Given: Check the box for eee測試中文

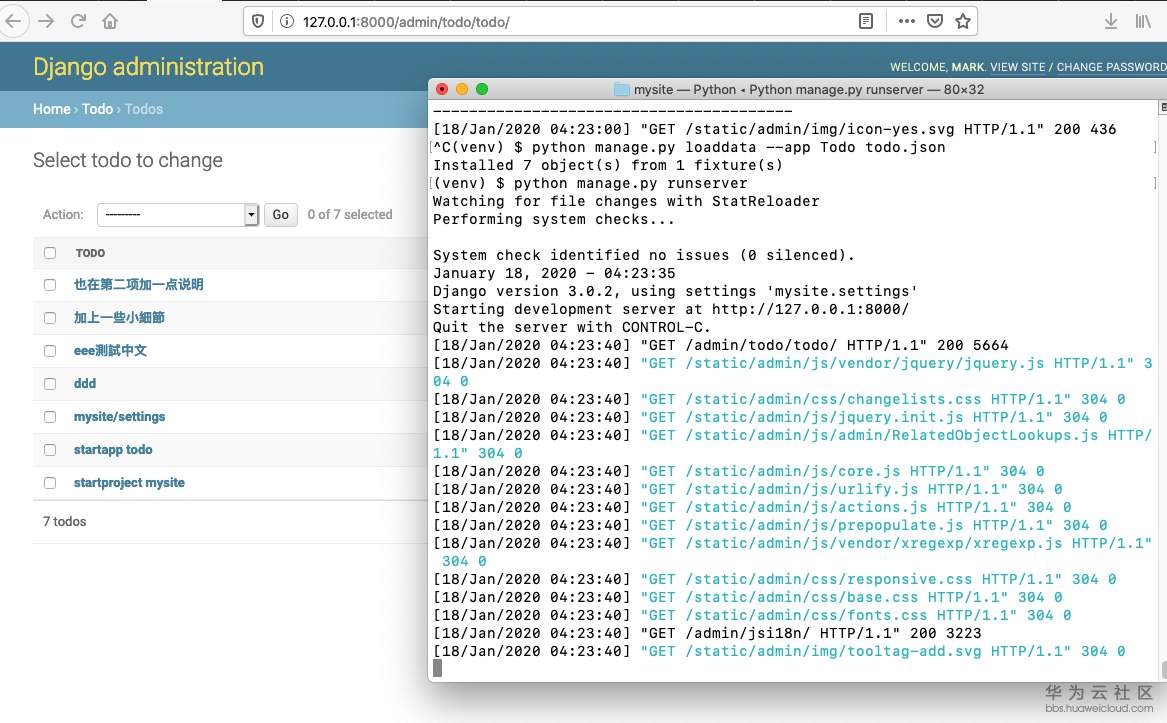Looking at the screenshot, I should [x=50, y=351].
